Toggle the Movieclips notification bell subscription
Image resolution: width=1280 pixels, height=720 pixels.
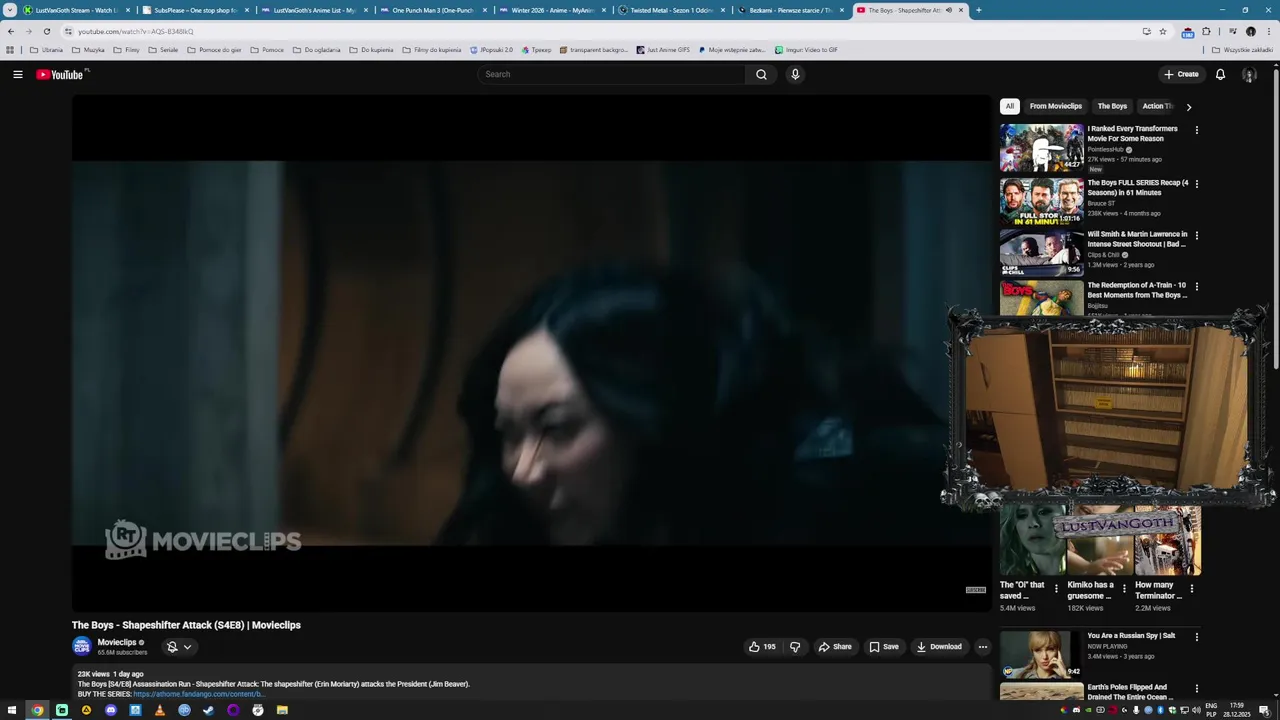[x=172, y=647]
